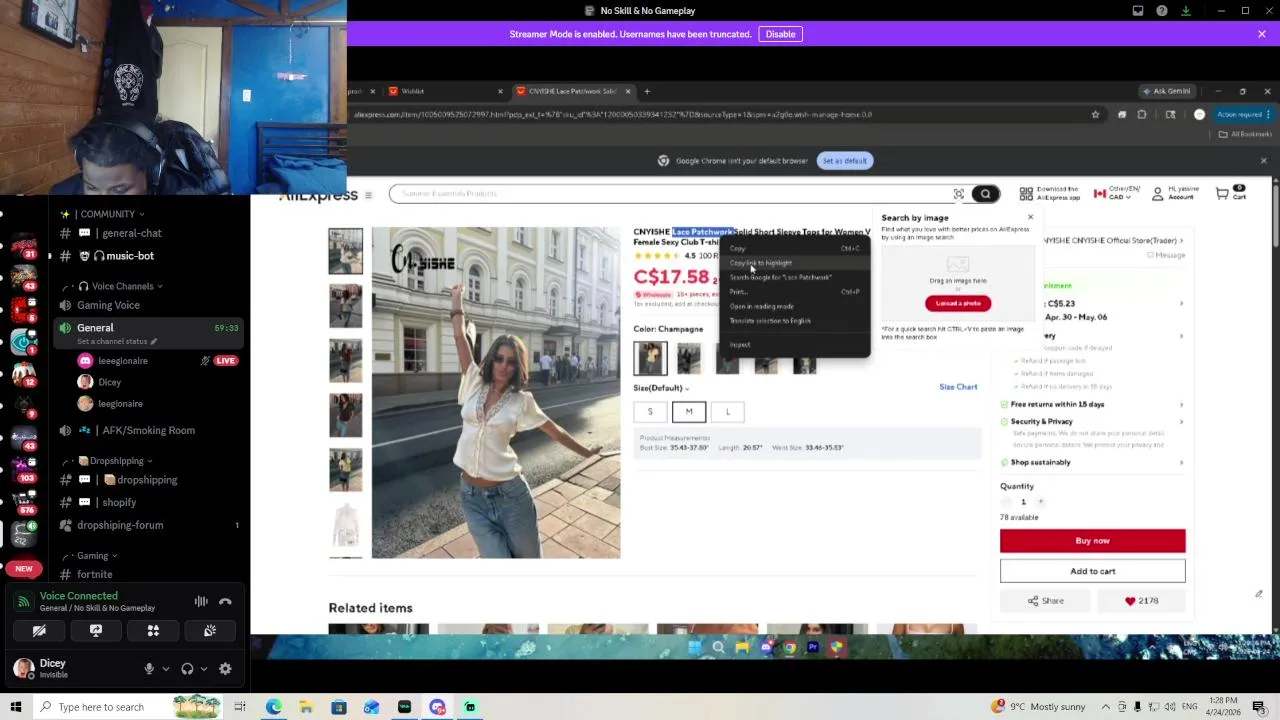
Task: Click the green Discord update download icon
Action: 1186,11
